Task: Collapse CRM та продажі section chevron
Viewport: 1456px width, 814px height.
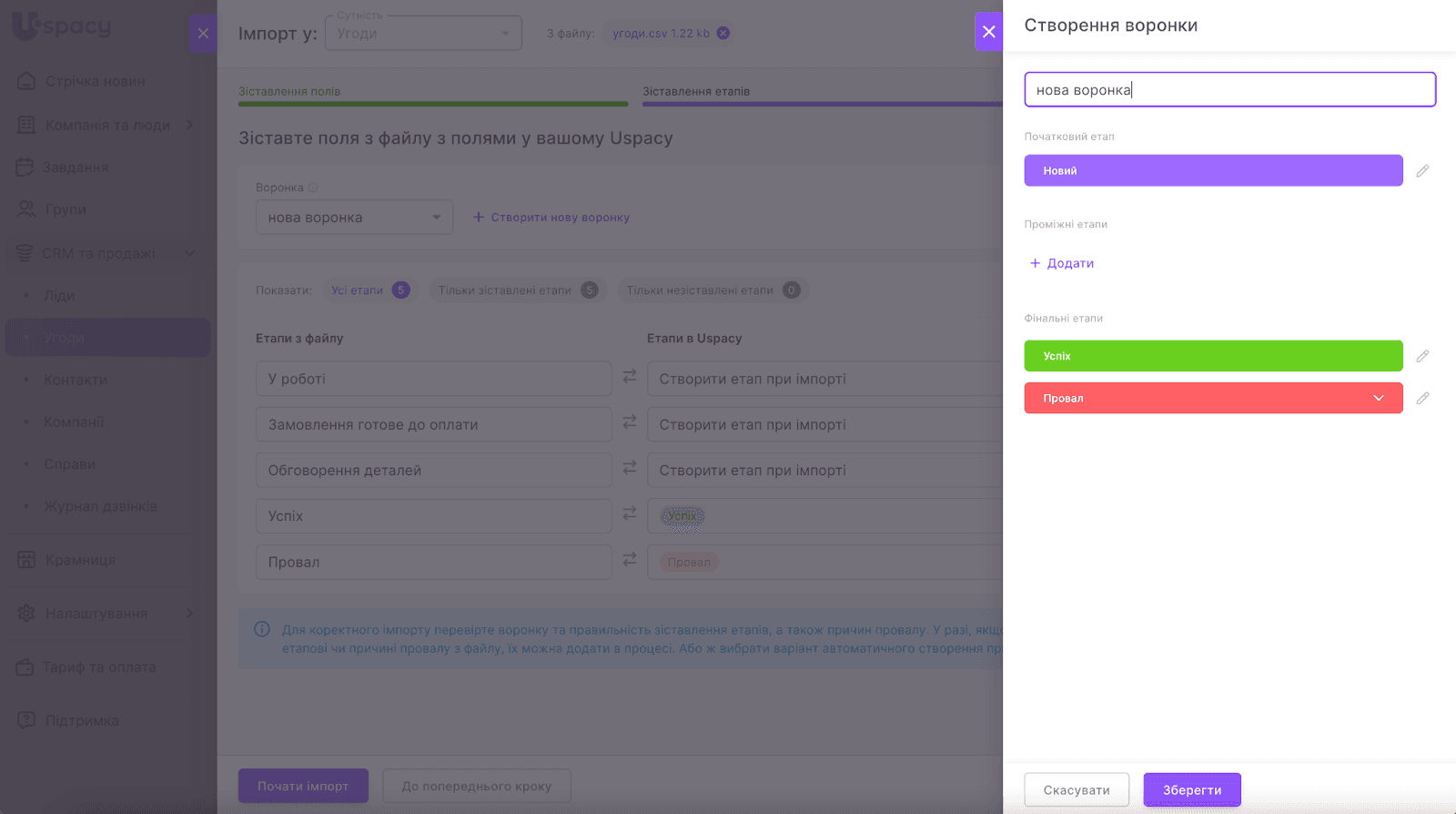Action: pos(190,253)
